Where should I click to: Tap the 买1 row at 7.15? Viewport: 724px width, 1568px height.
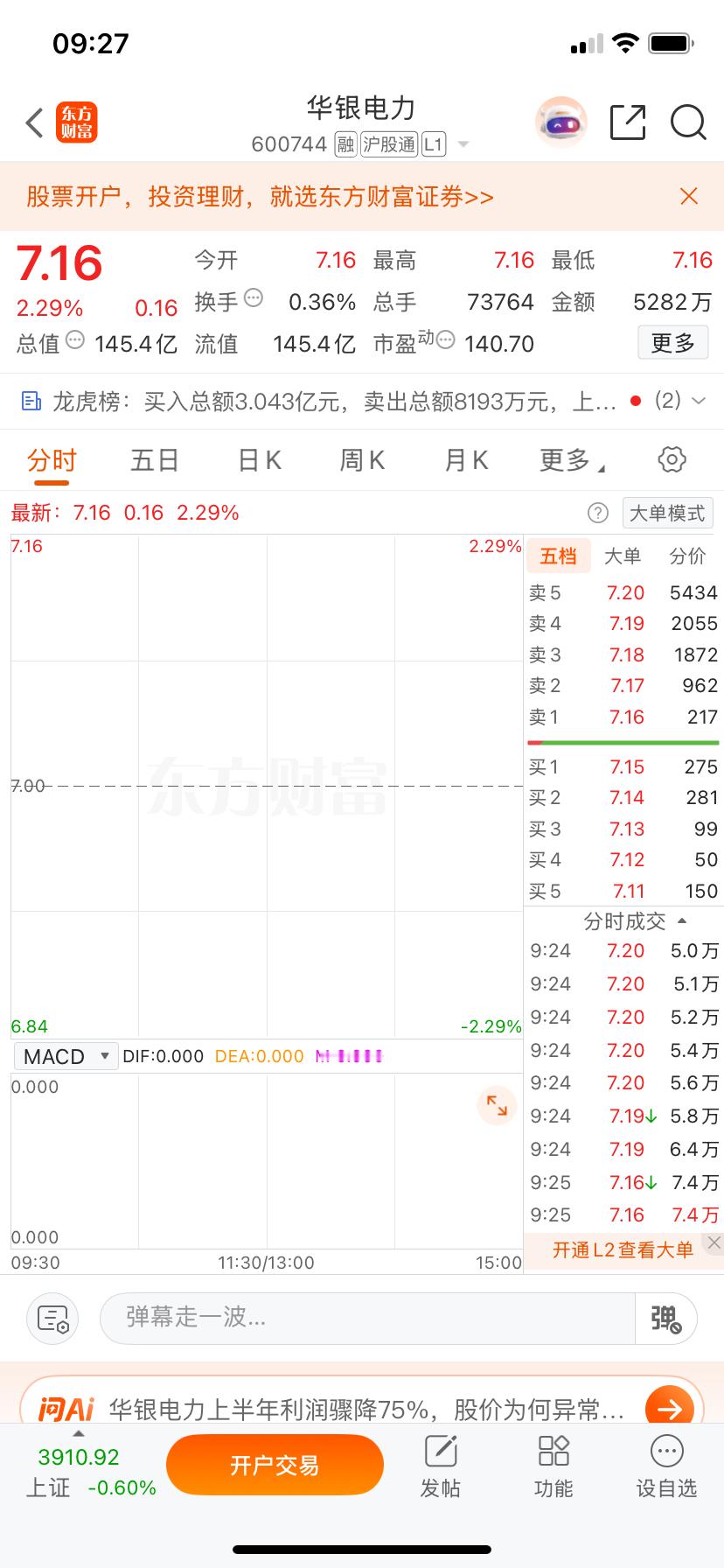pyautogui.click(x=623, y=766)
